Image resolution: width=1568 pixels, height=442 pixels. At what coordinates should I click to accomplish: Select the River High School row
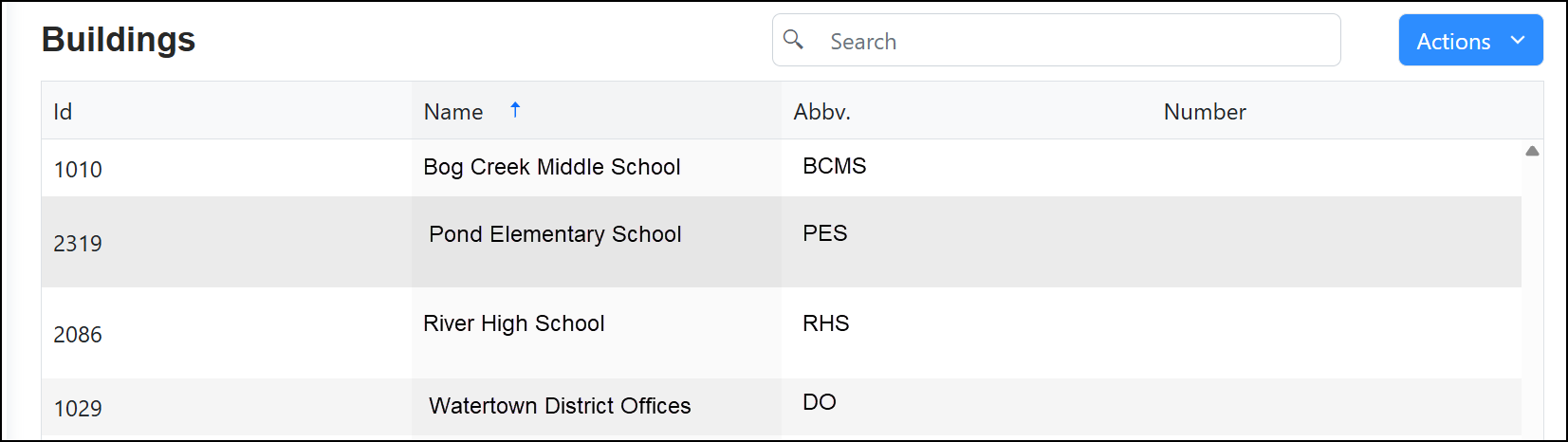[x=513, y=323]
